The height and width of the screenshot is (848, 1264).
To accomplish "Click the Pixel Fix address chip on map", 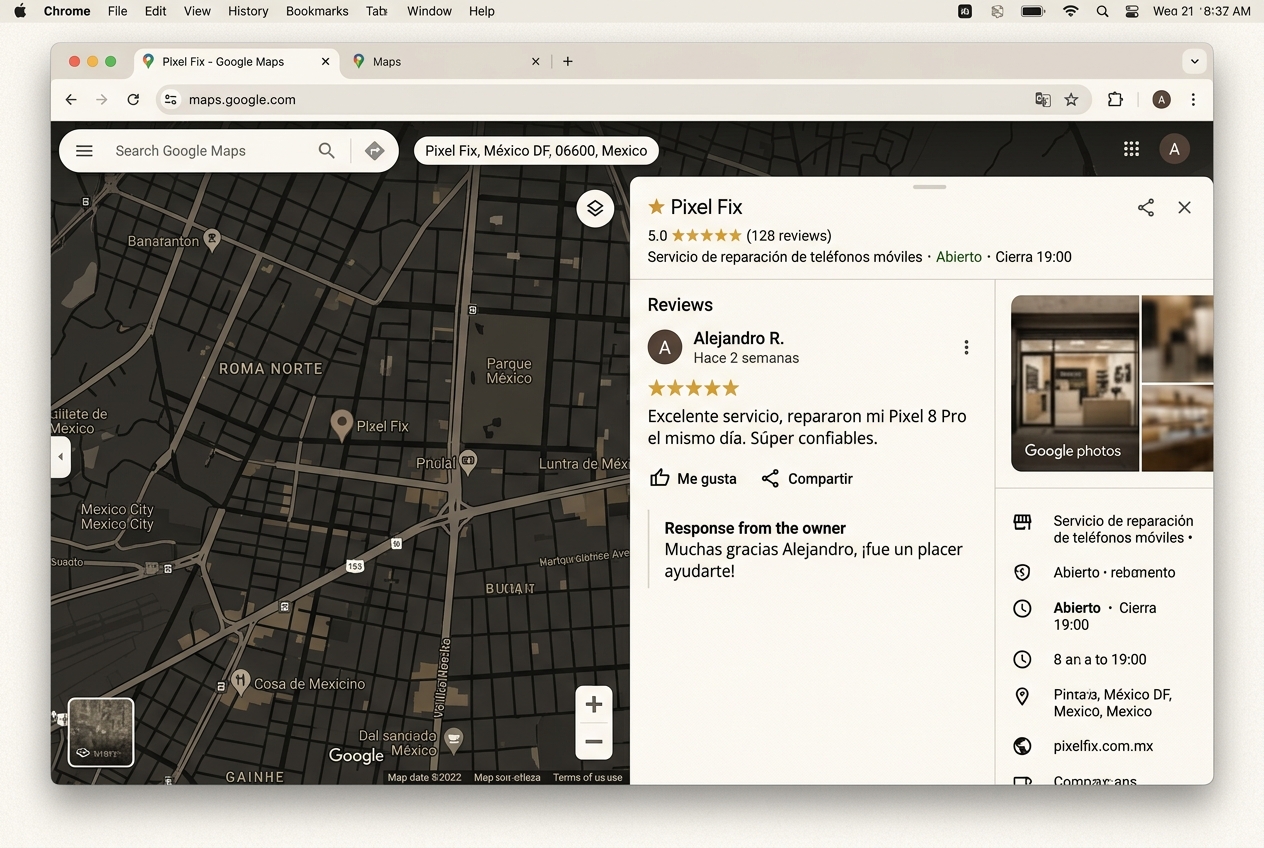I will (536, 150).
